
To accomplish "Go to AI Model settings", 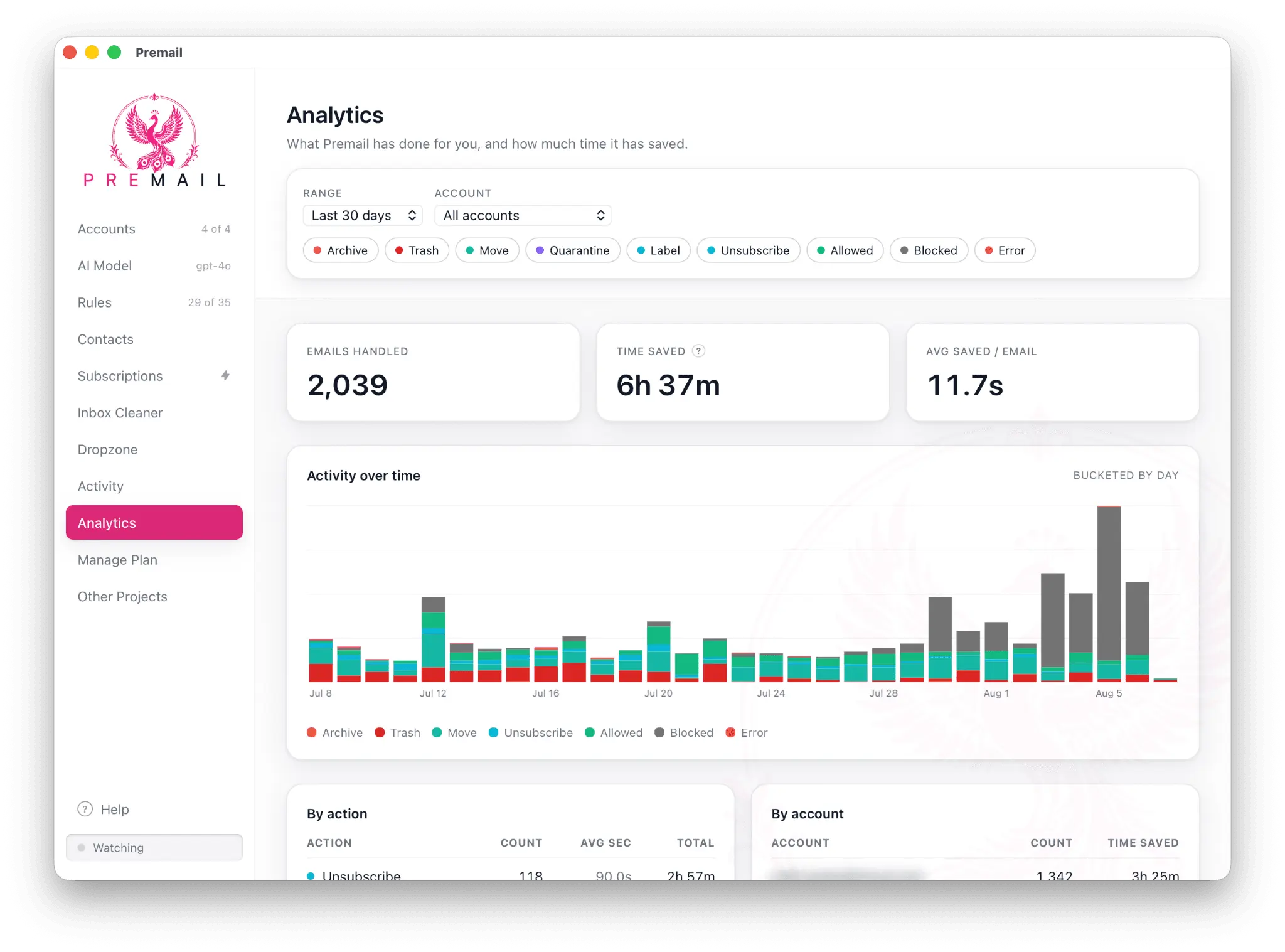I will pyautogui.click(x=154, y=266).
